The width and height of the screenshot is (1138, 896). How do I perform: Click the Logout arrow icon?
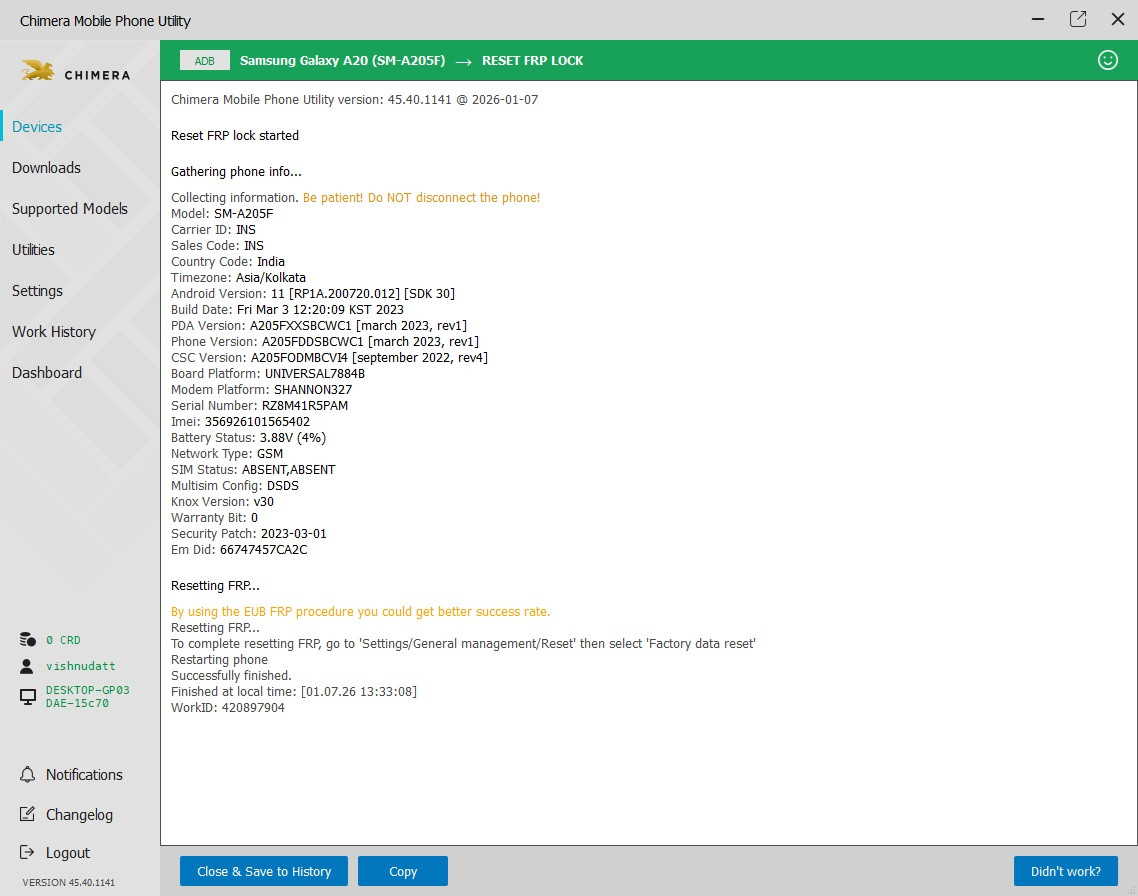pos(28,852)
